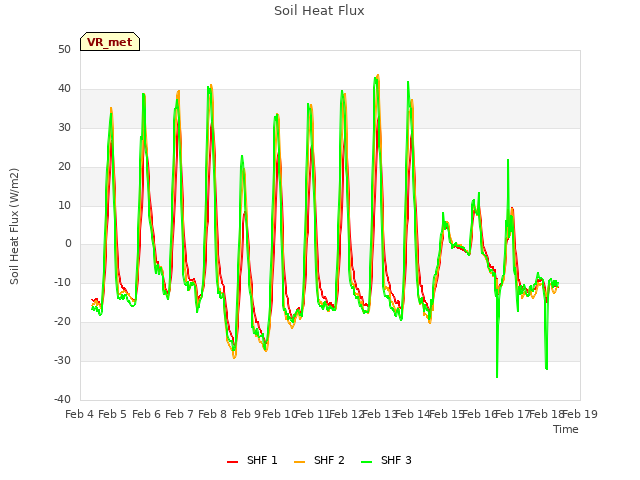Image resolution: width=640 pixels, height=480 pixels.
Task: Toggle the SHF 3 legend entry
Action: (x=386, y=460)
